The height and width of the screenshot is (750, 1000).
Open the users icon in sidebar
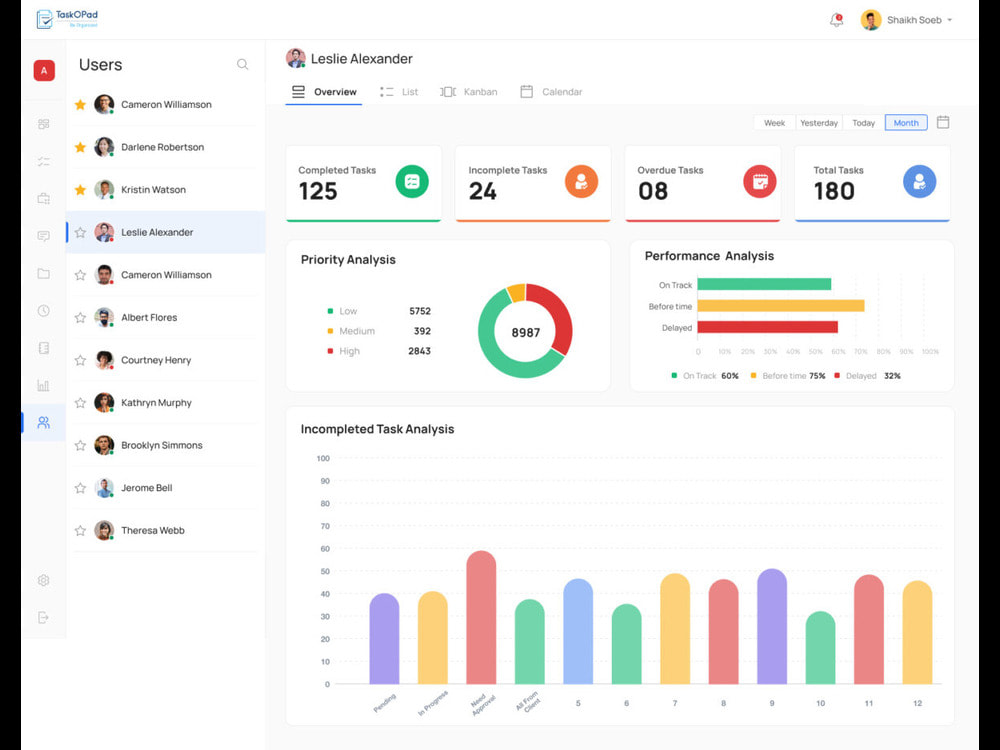43,422
